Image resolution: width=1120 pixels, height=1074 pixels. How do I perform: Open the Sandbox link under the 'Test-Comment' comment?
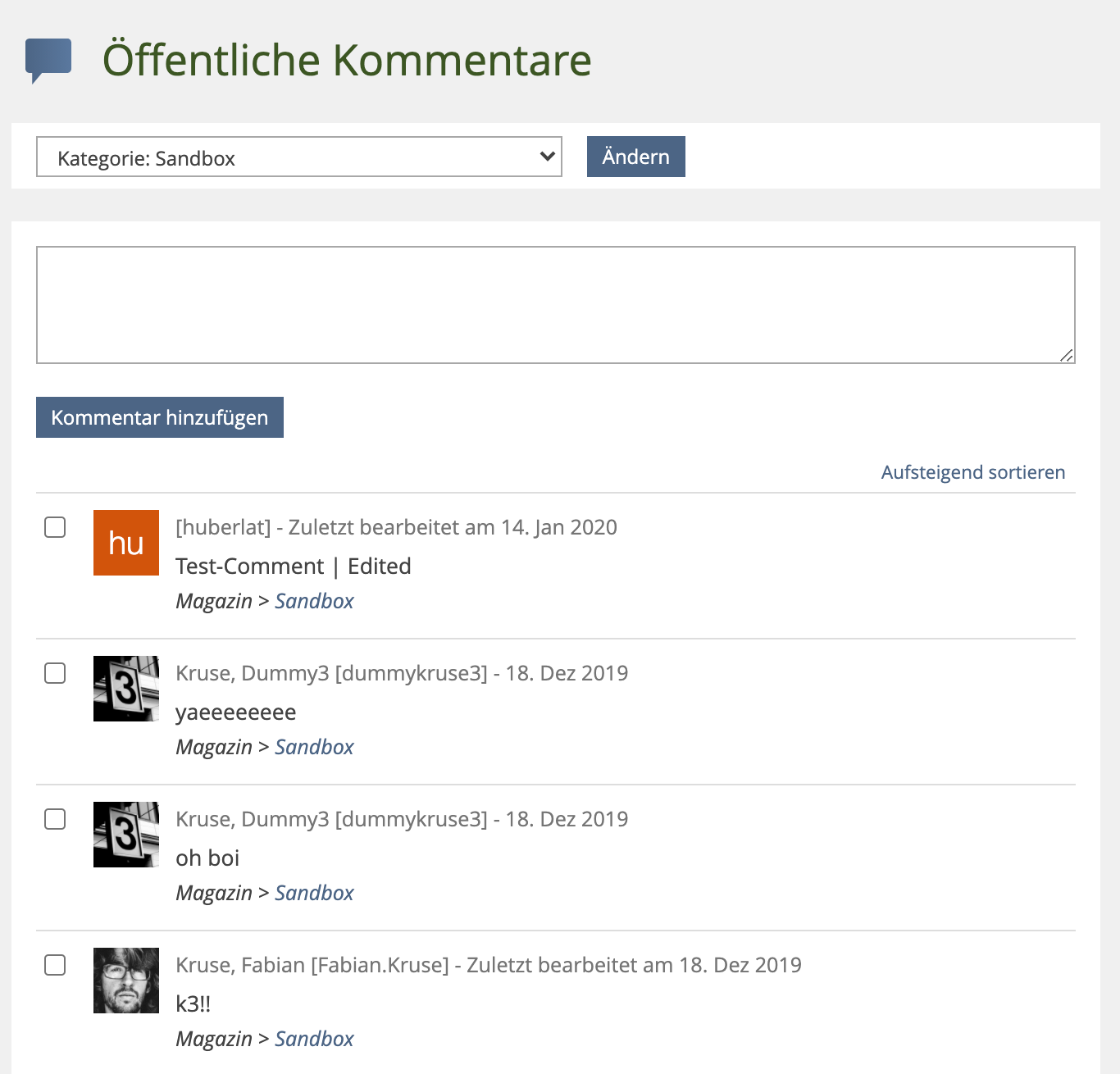pyautogui.click(x=314, y=601)
